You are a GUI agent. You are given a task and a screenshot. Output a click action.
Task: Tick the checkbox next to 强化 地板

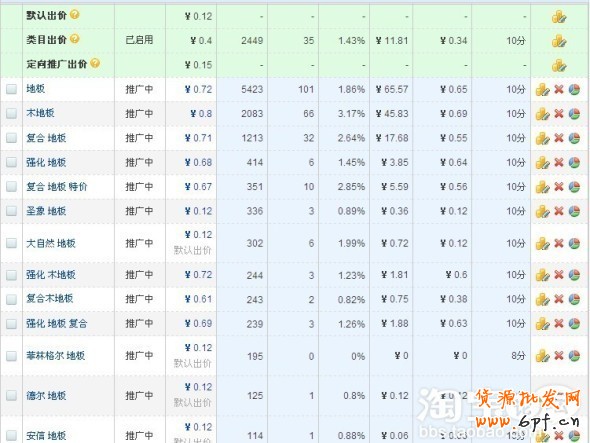tap(12, 162)
